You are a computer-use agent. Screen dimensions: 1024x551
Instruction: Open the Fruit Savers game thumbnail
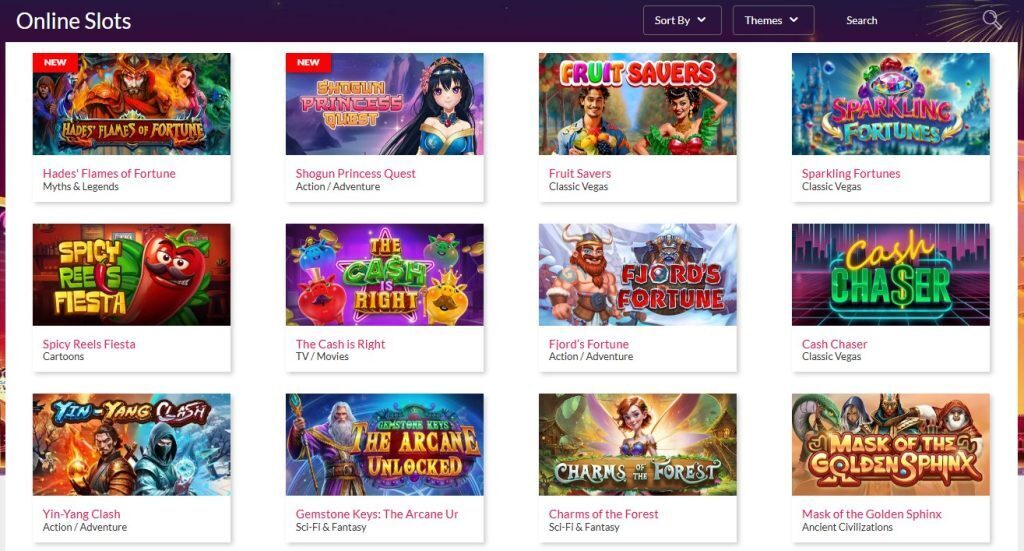click(x=637, y=104)
